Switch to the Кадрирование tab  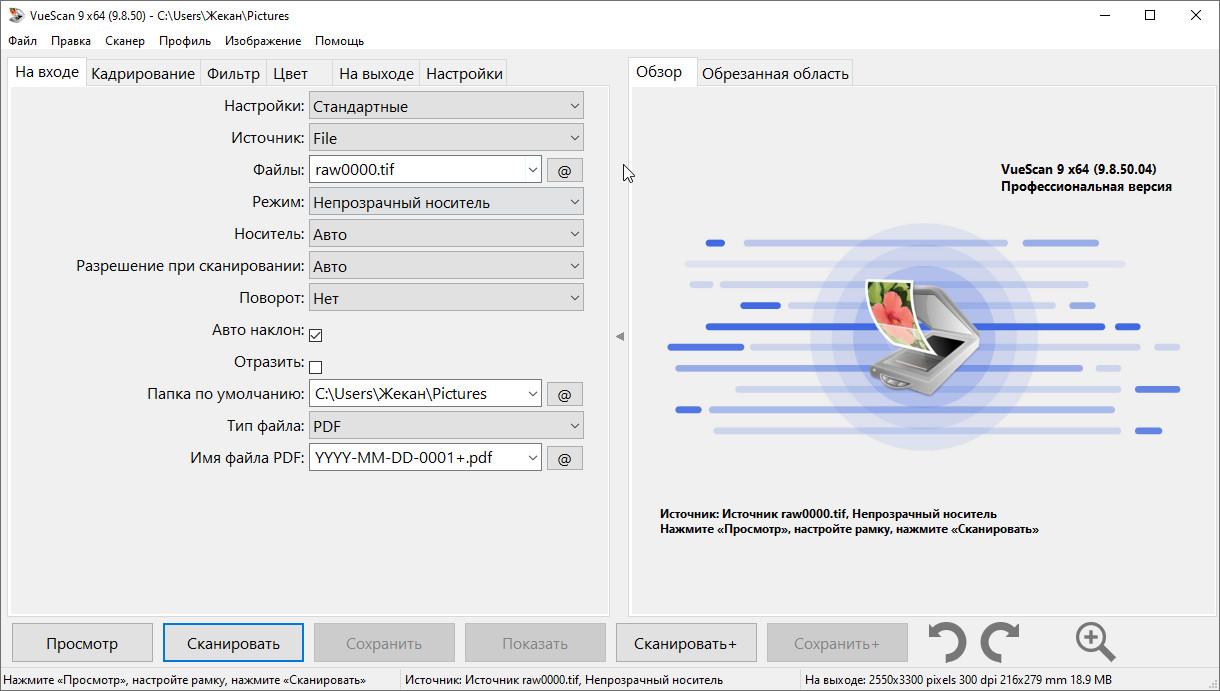143,74
